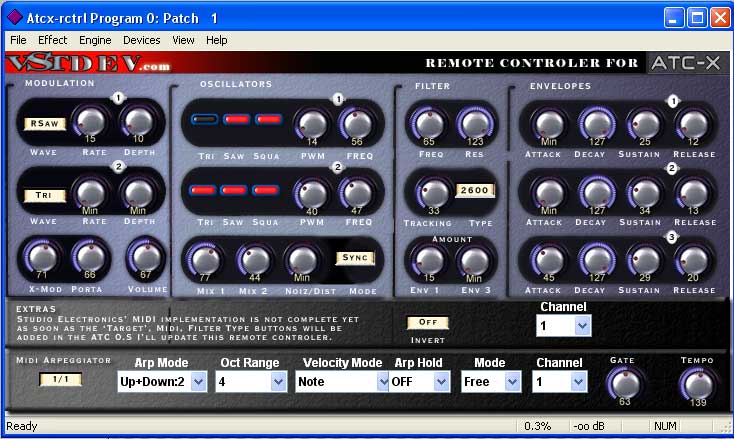Open the File menu
734x439 pixels.
[x=18, y=40]
